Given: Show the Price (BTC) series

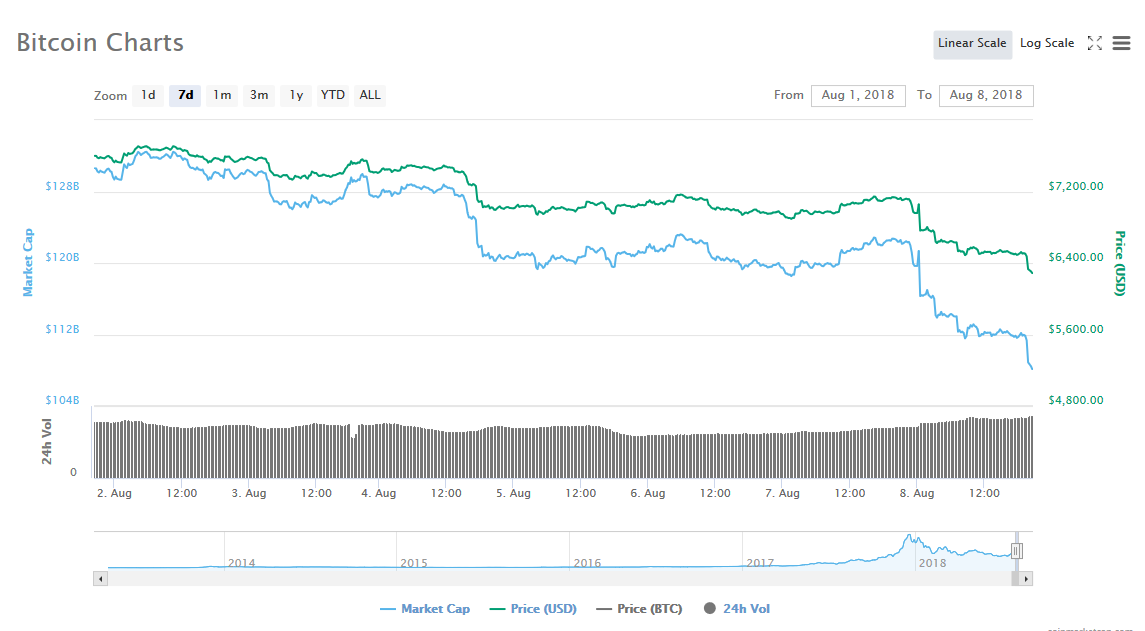Looking at the screenshot, I should pos(639,608).
